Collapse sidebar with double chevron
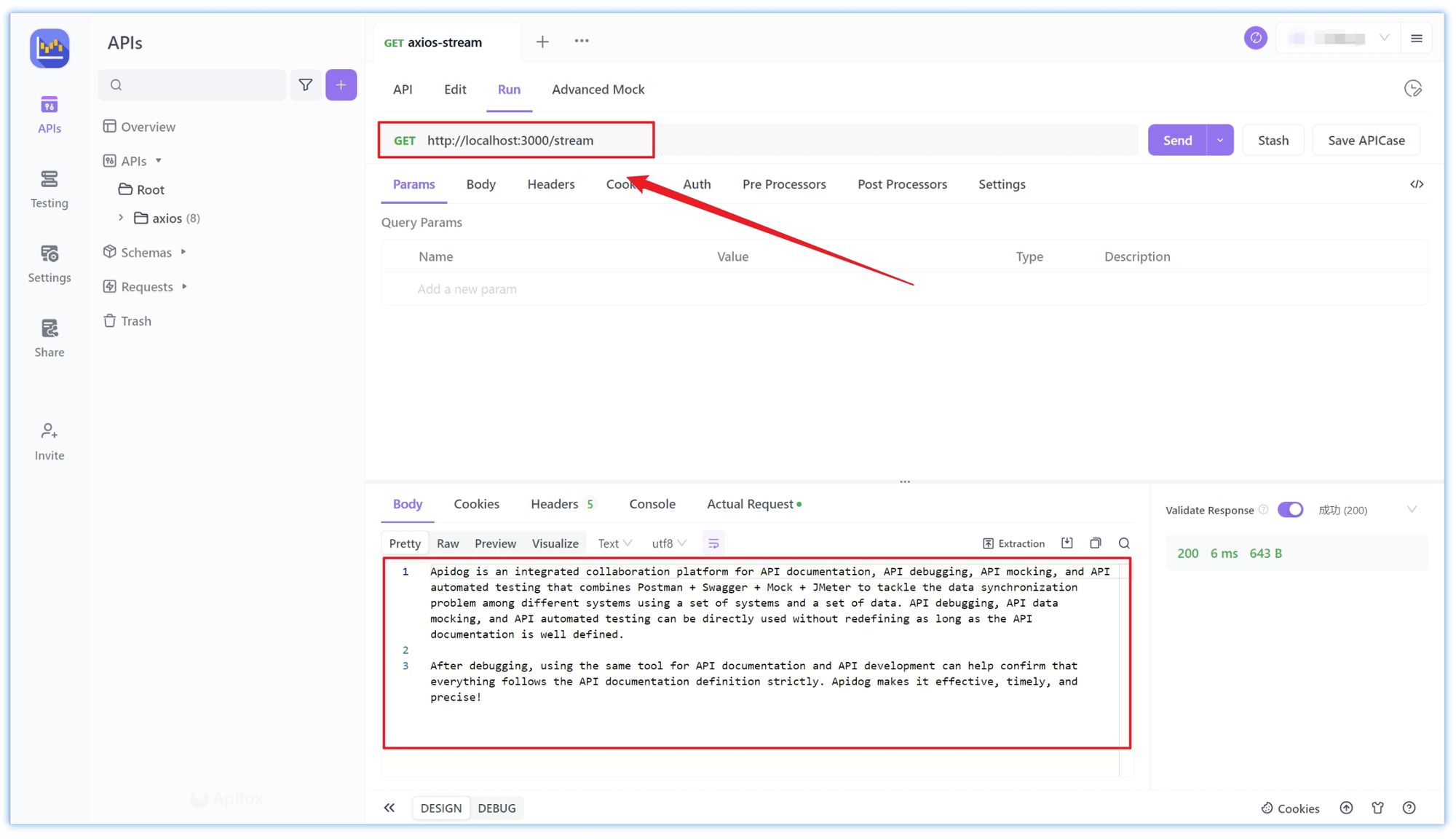This screenshot has height=839, width=1456. click(x=389, y=808)
